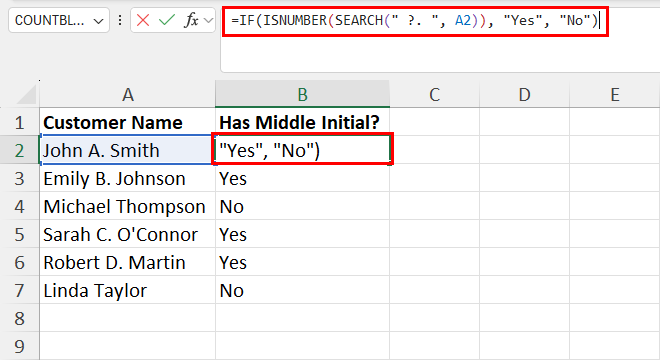
Task: Select the Sarah C. O'Connor cell
Action: [x=128, y=234]
